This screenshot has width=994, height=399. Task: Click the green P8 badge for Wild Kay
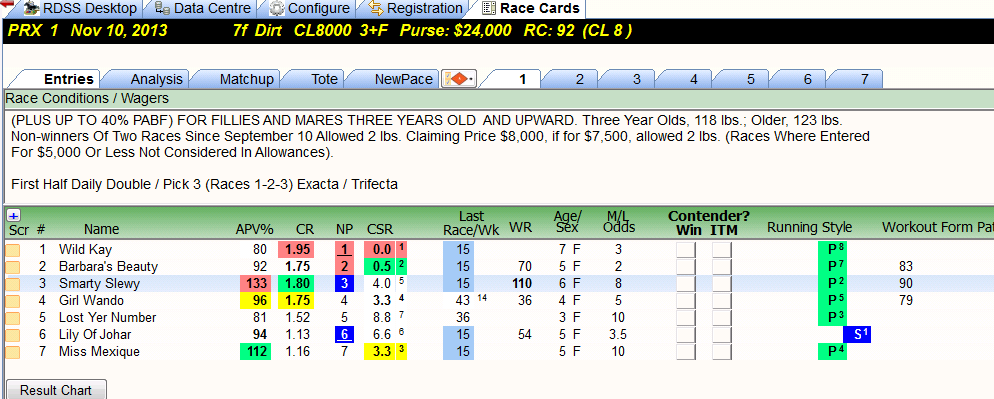[x=833, y=250]
